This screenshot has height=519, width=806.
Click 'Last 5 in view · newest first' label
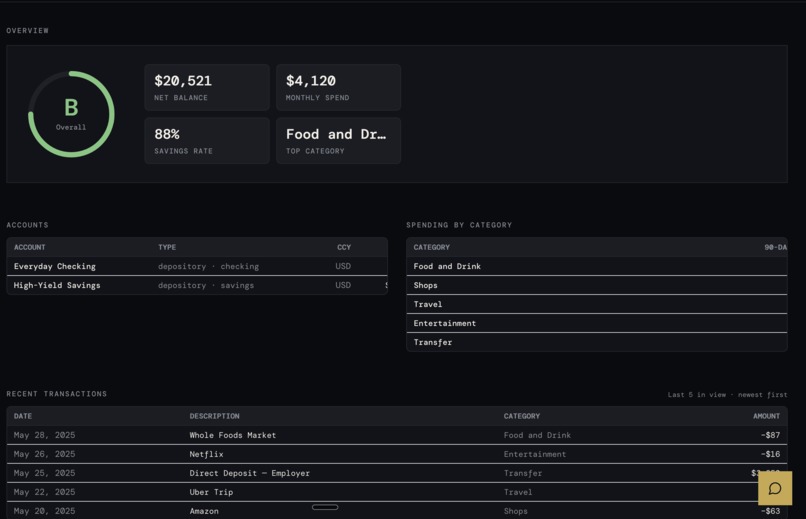[x=727, y=395]
